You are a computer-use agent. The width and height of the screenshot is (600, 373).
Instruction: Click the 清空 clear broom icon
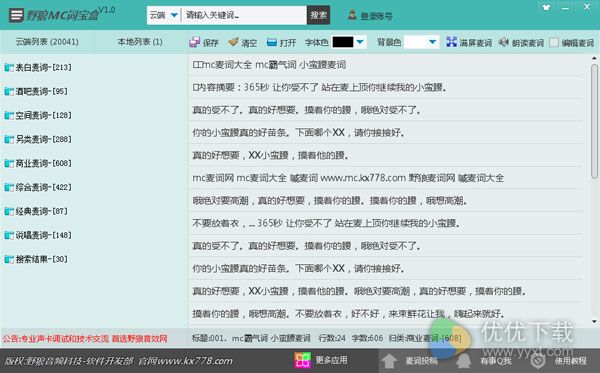tap(233, 42)
